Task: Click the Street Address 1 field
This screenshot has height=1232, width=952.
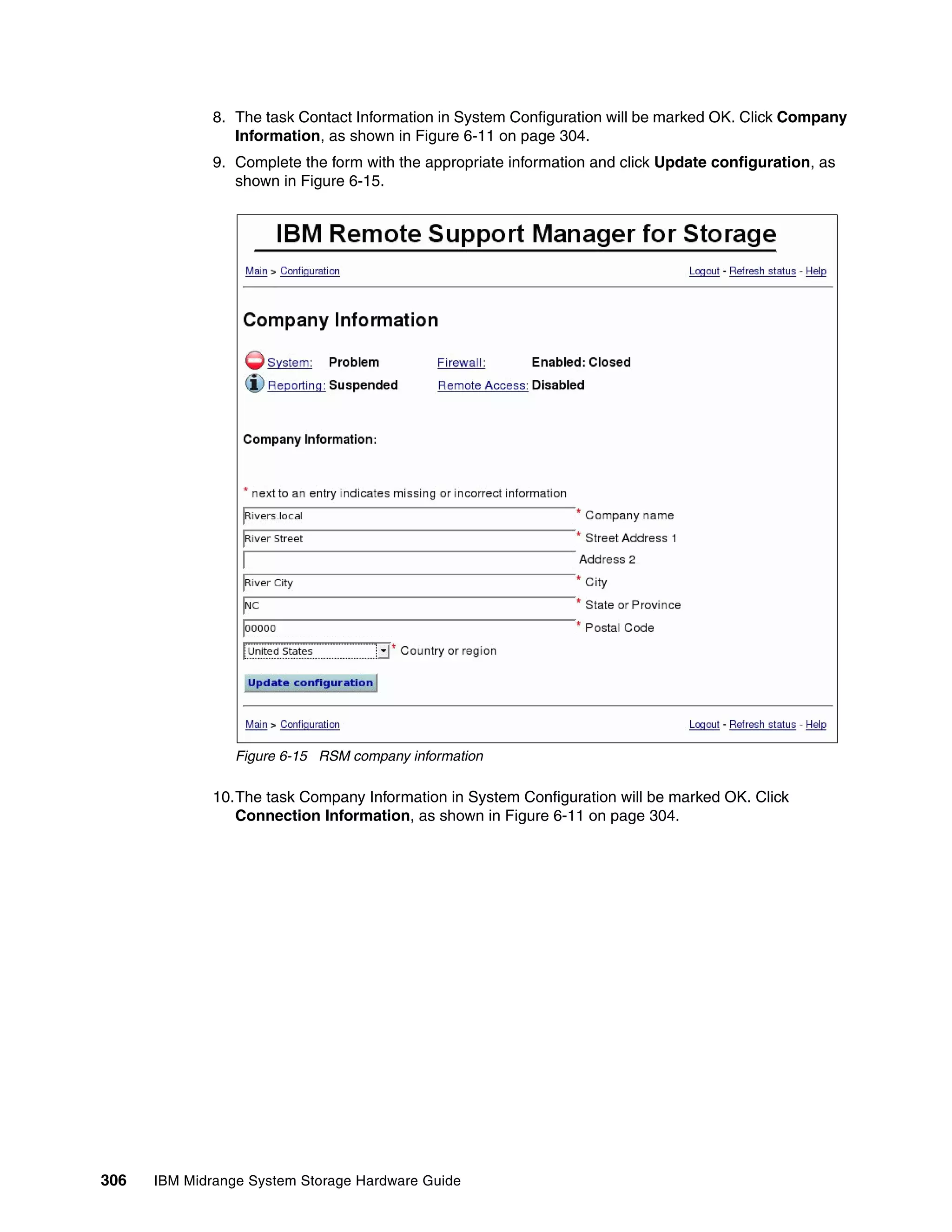Action: (x=410, y=538)
